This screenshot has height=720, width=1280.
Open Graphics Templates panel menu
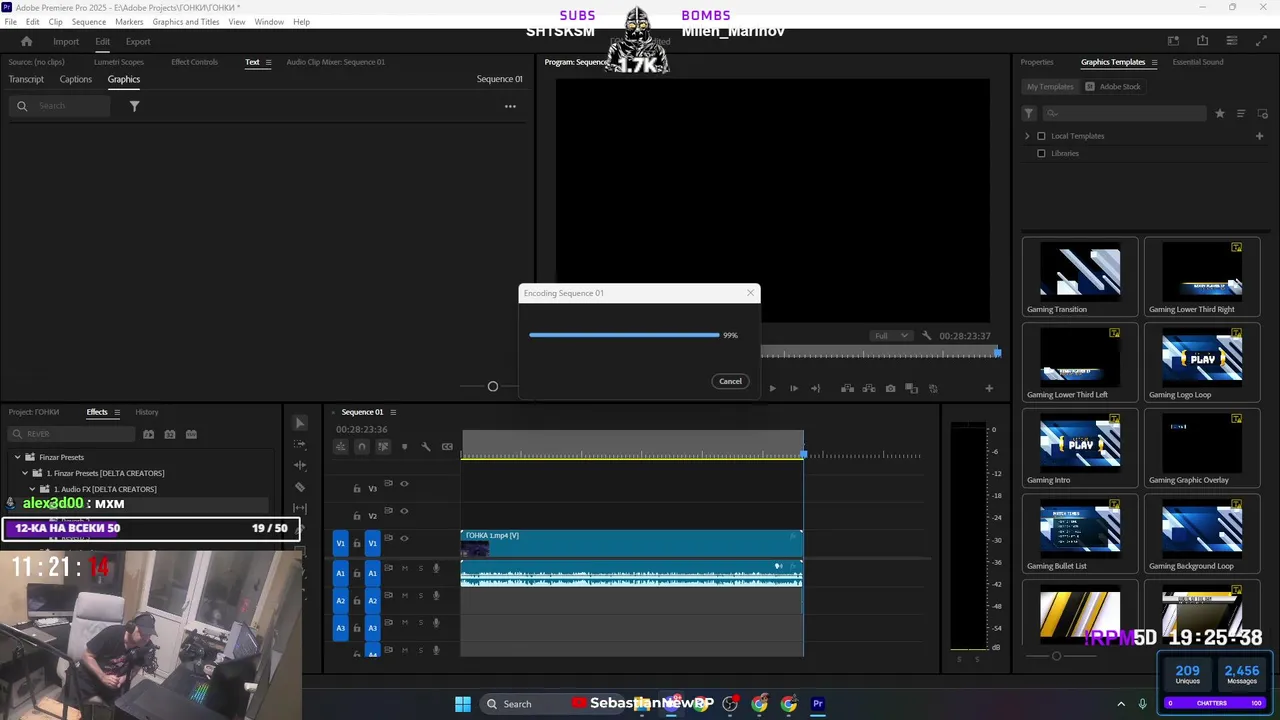point(1154,62)
